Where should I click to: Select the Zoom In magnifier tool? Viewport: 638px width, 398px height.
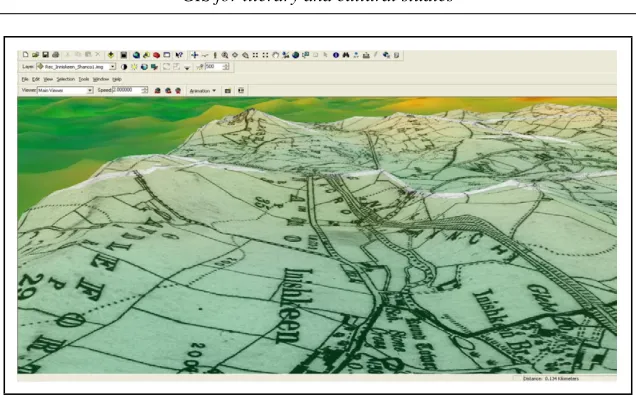(x=225, y=55)
